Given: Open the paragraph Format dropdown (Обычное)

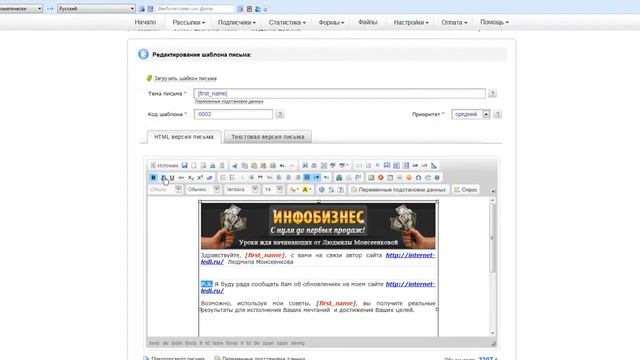Looking at the screenshot, I should (203, 189).
